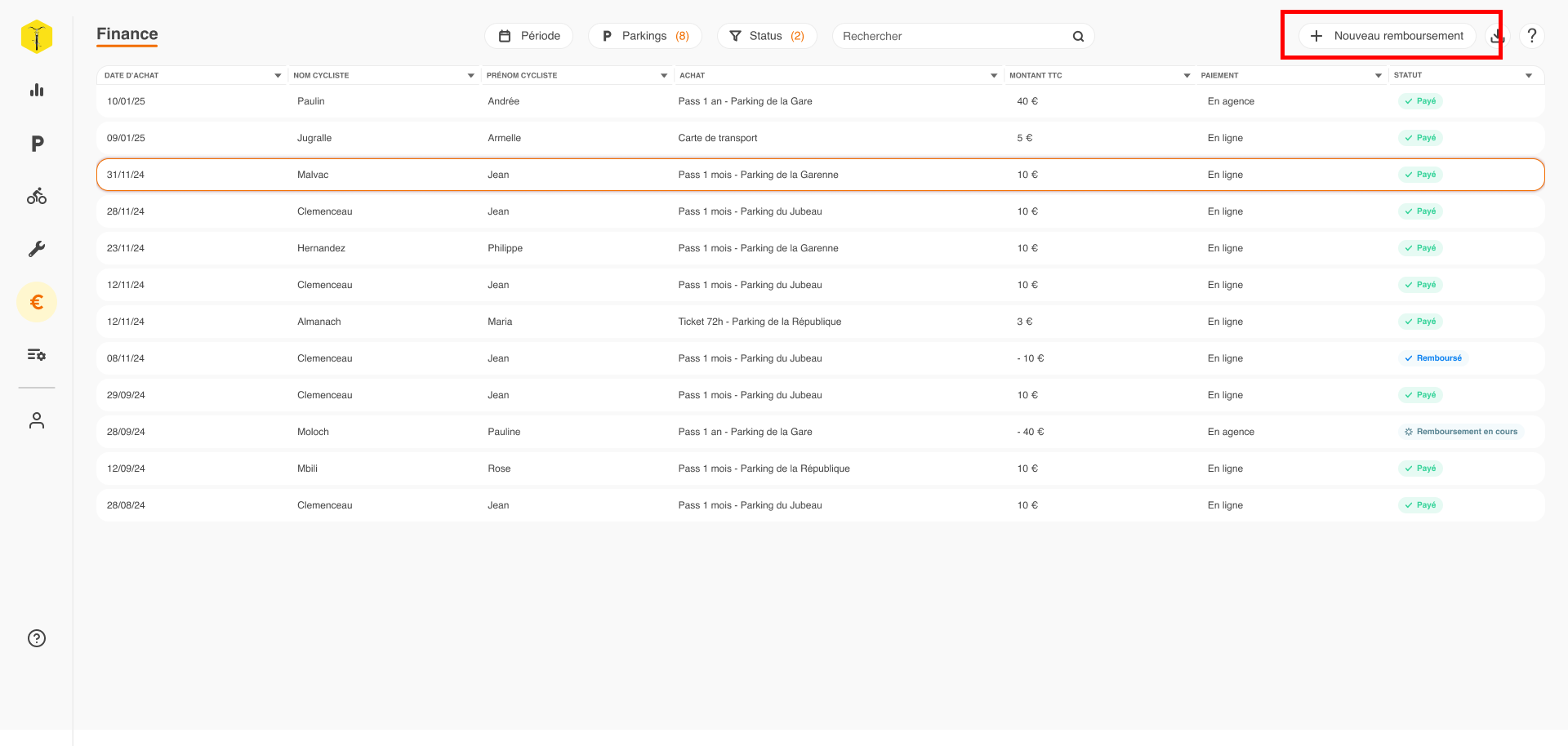Click the Payé badge on Jugralle row
This screenshot has width=1568, height=746.
click(1420, 138)
